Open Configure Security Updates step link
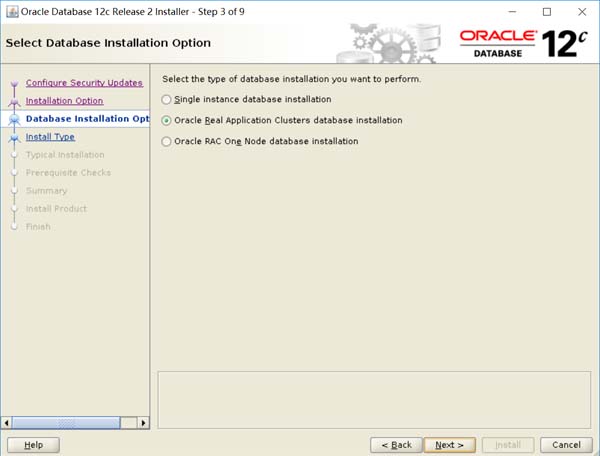600x456 pixels. pyautogui.click(x=84, y=83)
